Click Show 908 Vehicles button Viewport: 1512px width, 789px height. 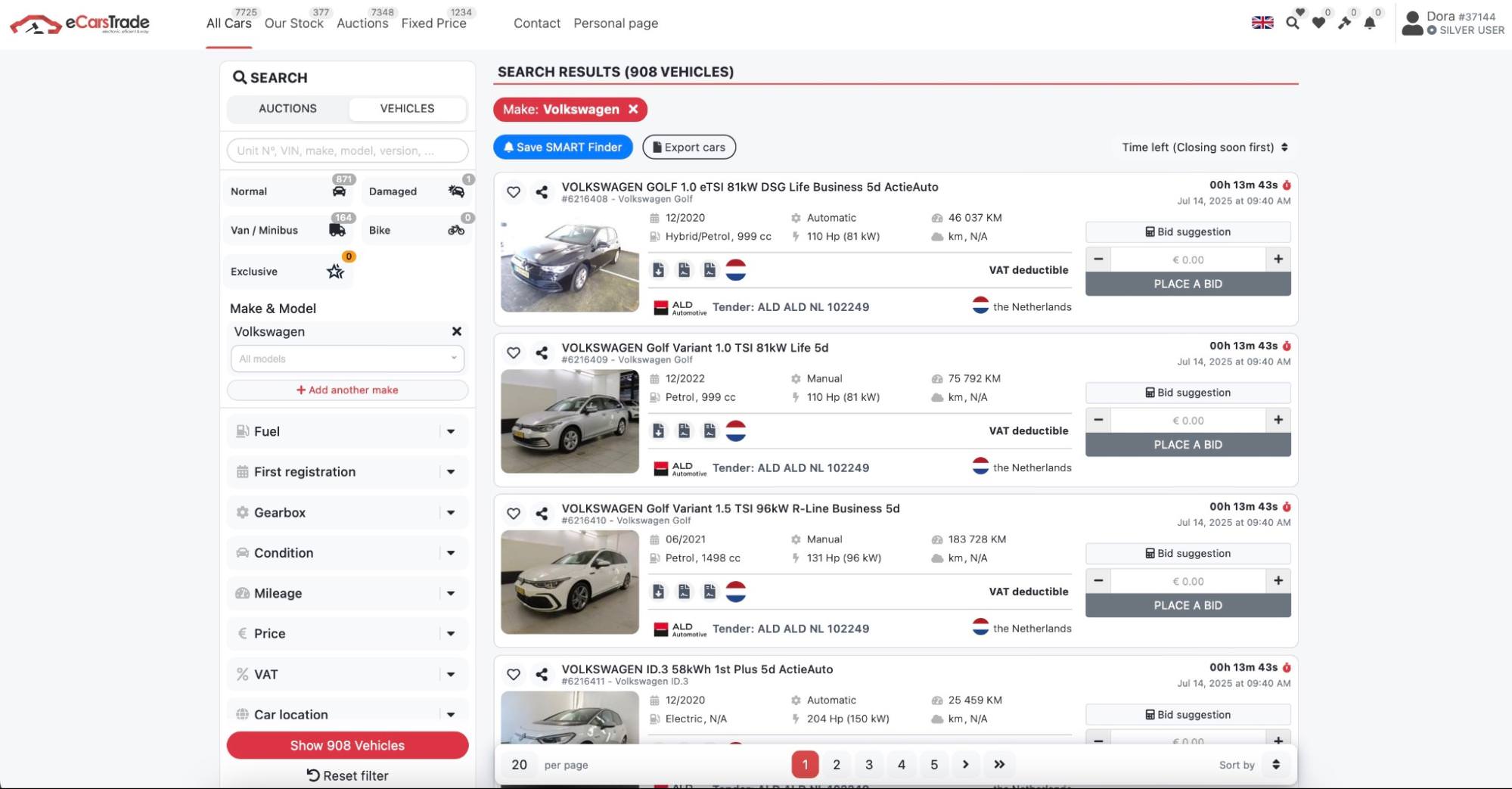[347, 746]
